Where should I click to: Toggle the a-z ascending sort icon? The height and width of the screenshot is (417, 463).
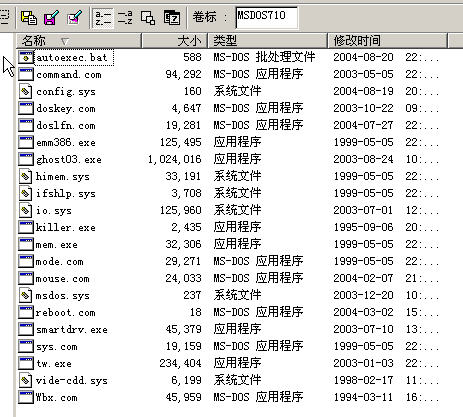(102, 17)
